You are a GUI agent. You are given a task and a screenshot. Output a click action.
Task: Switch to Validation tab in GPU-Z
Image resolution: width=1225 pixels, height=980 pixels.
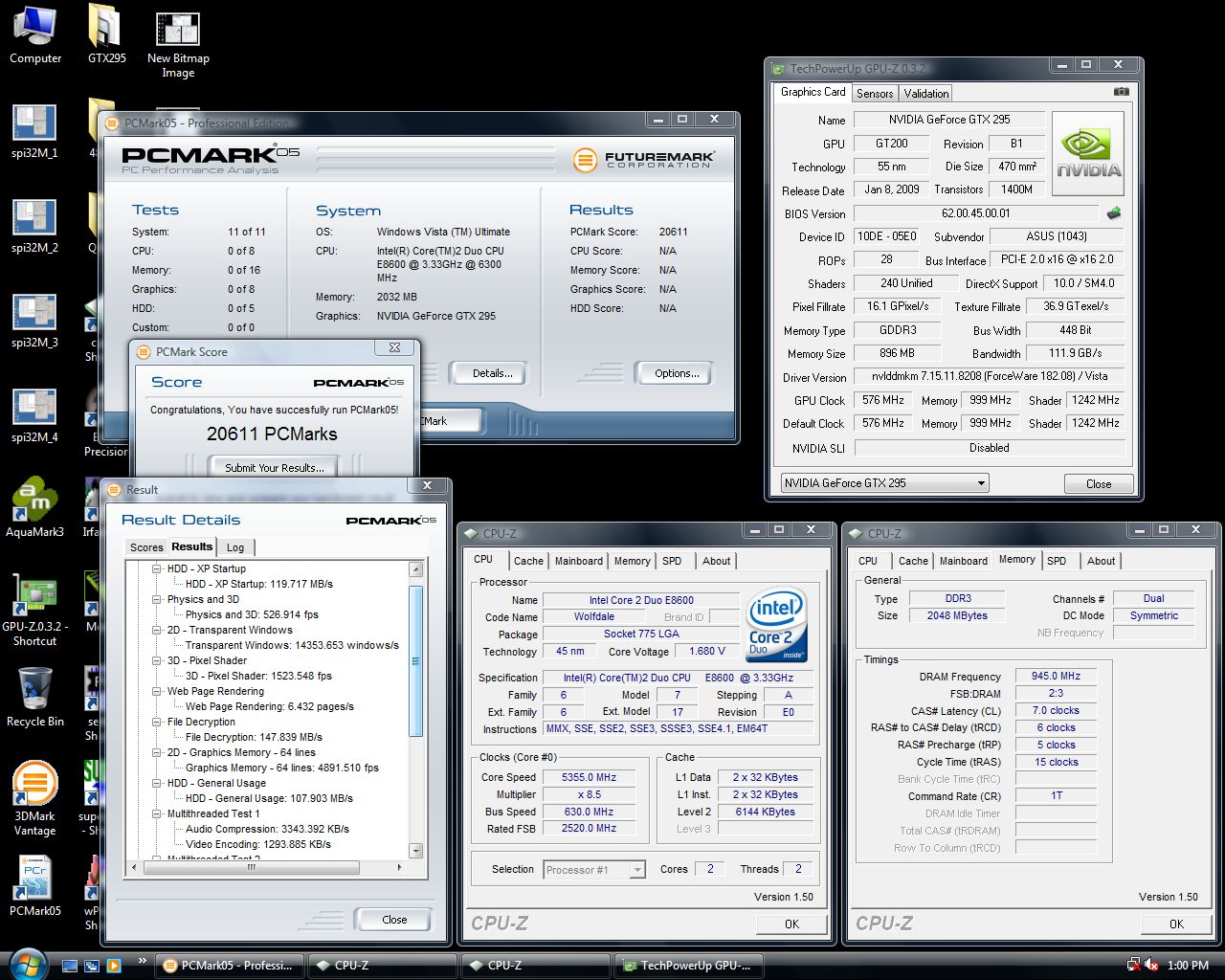tap(926, 94)
